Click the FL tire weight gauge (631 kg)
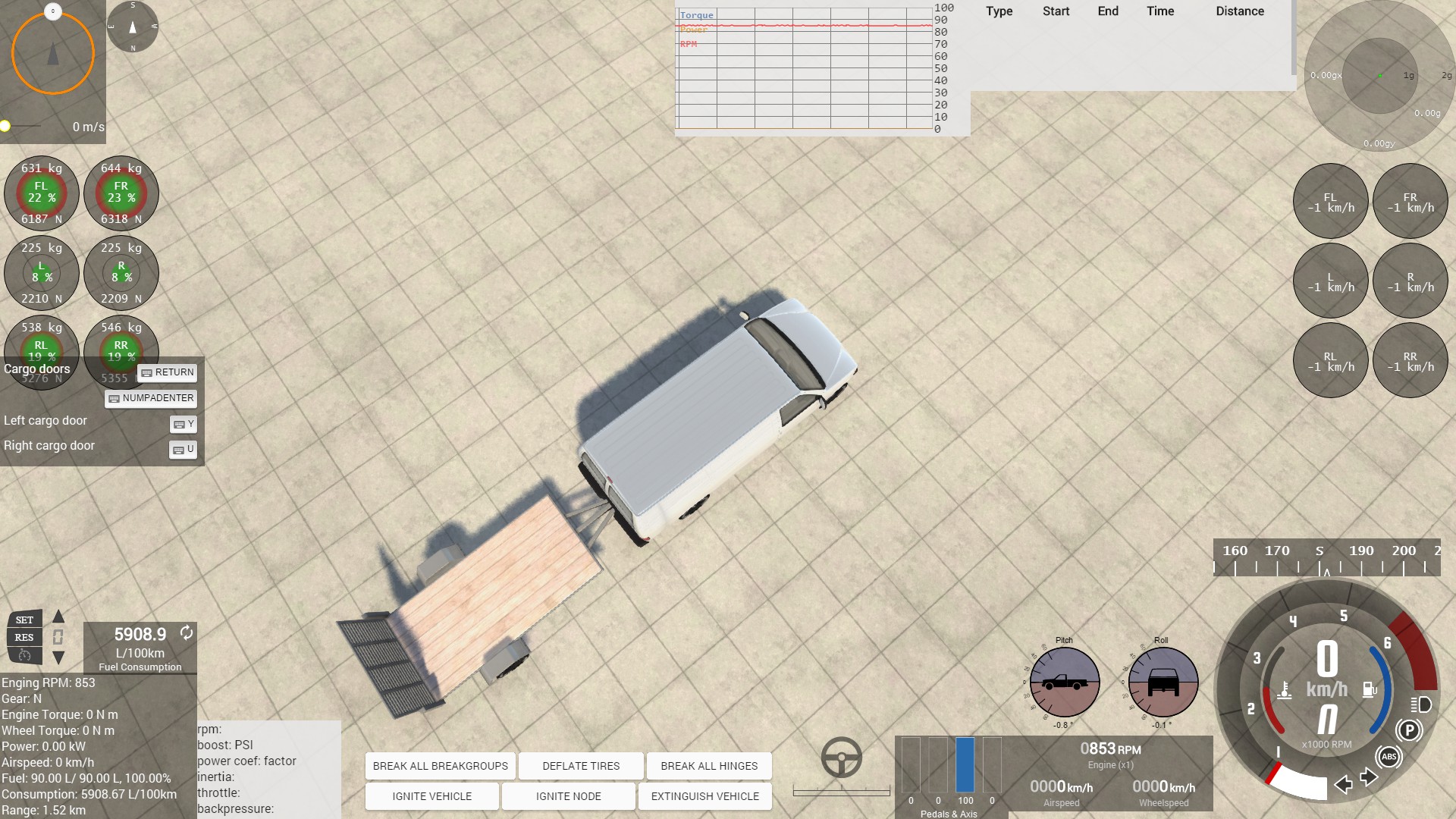The width and height of the screenshot is (1456, 819). tap(42, 193)
